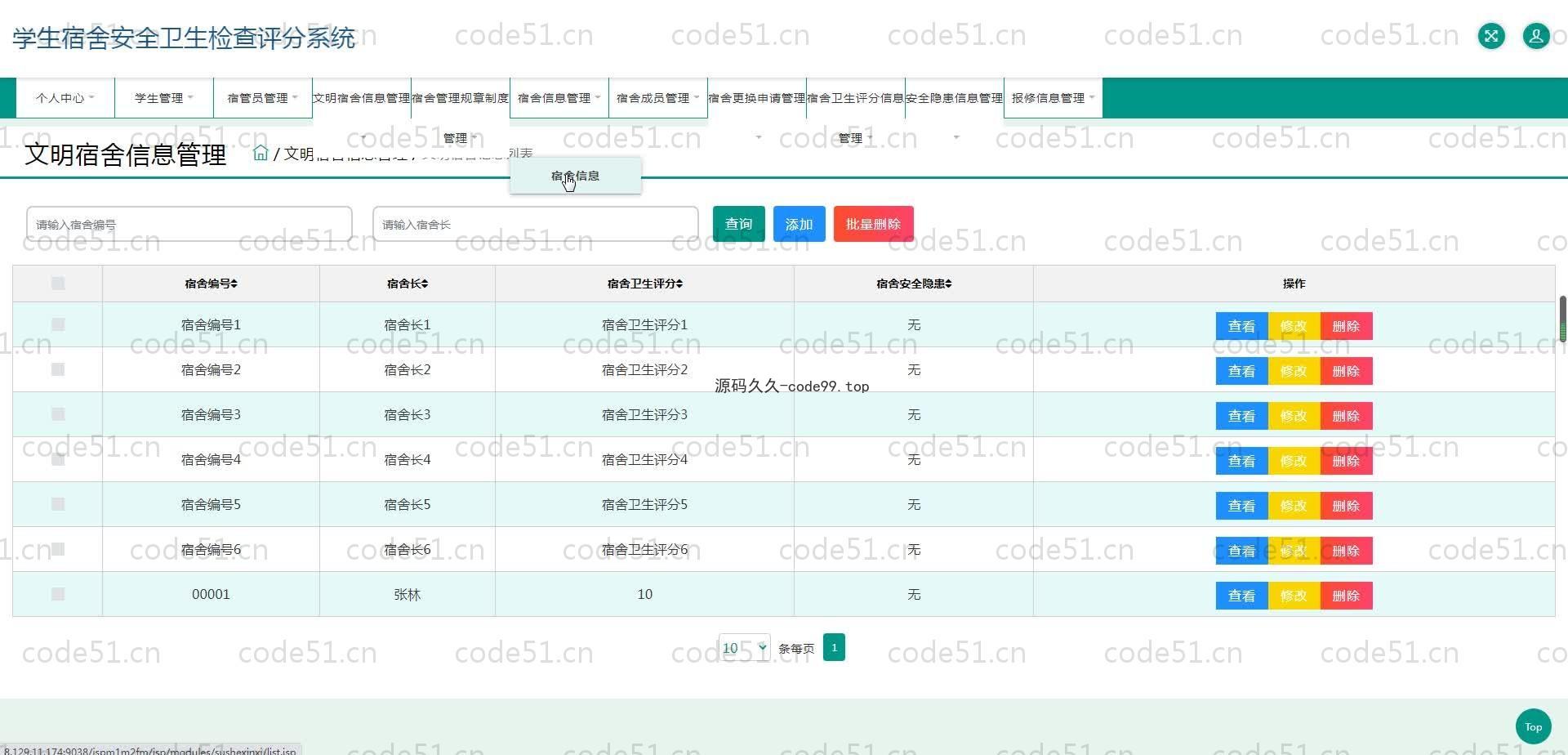Expand the 学生管理 menu
Screen dimensions: 1568x755
coord(164,98)
